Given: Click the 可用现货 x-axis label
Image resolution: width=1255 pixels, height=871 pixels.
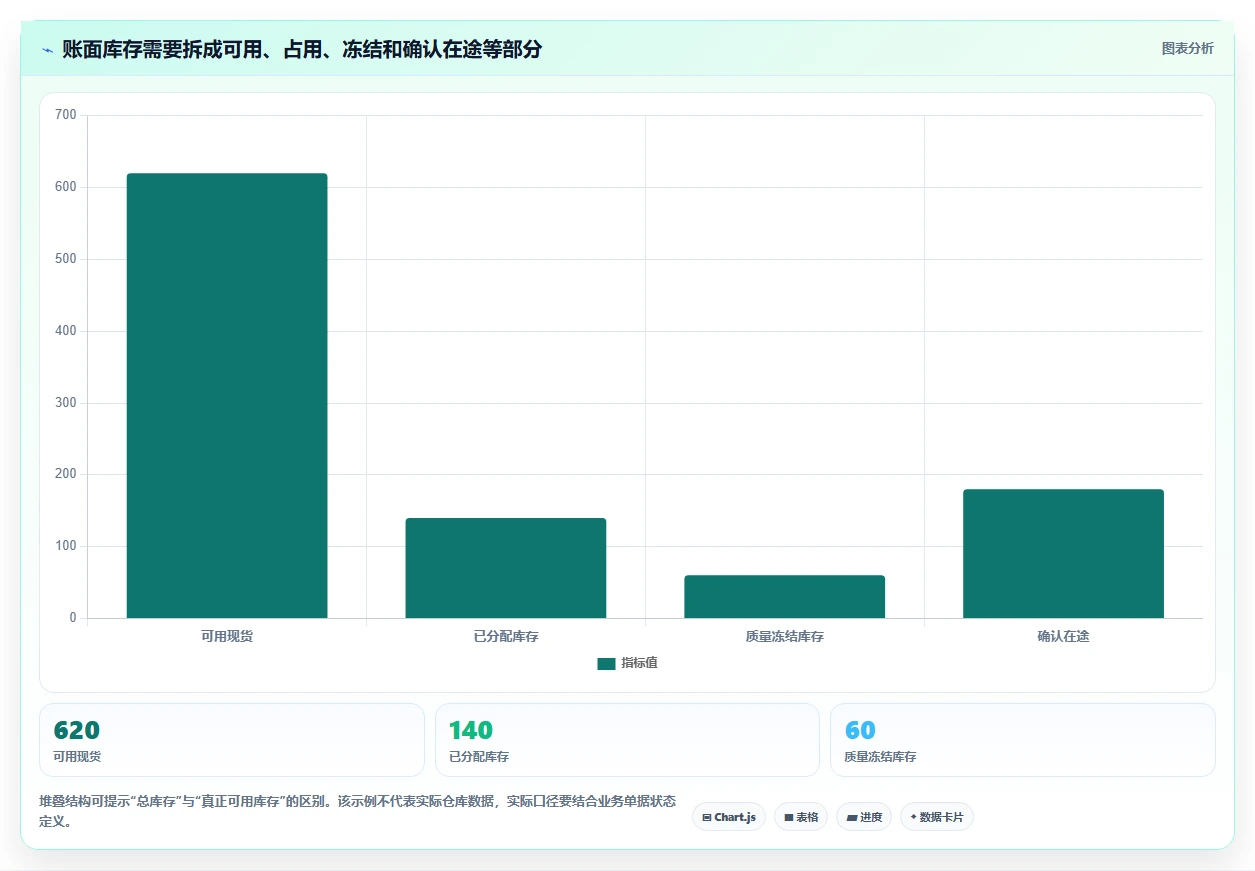Looking at the screenshot, I should pos(227,636).
